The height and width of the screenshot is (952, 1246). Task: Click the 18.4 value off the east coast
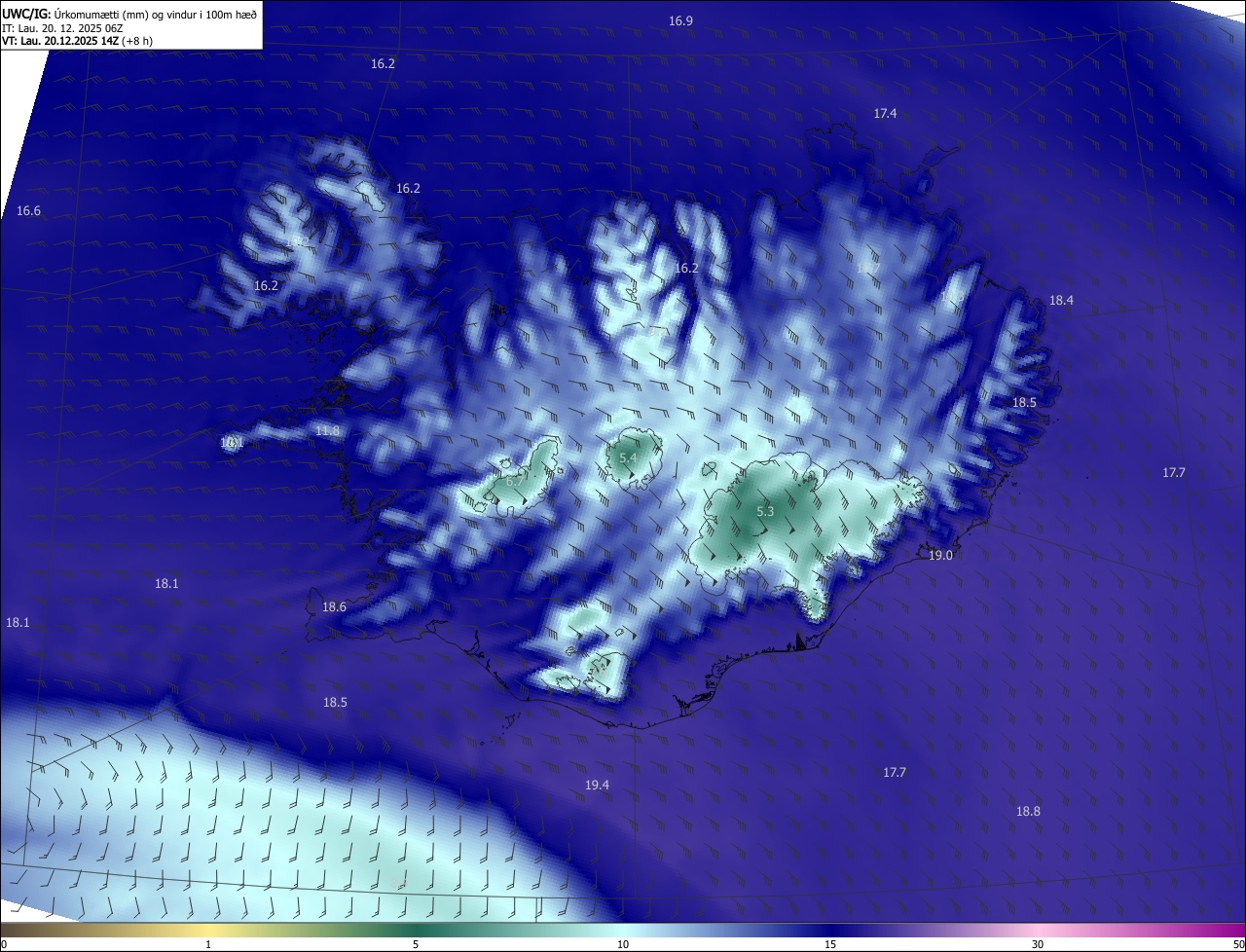[1061, 301]
